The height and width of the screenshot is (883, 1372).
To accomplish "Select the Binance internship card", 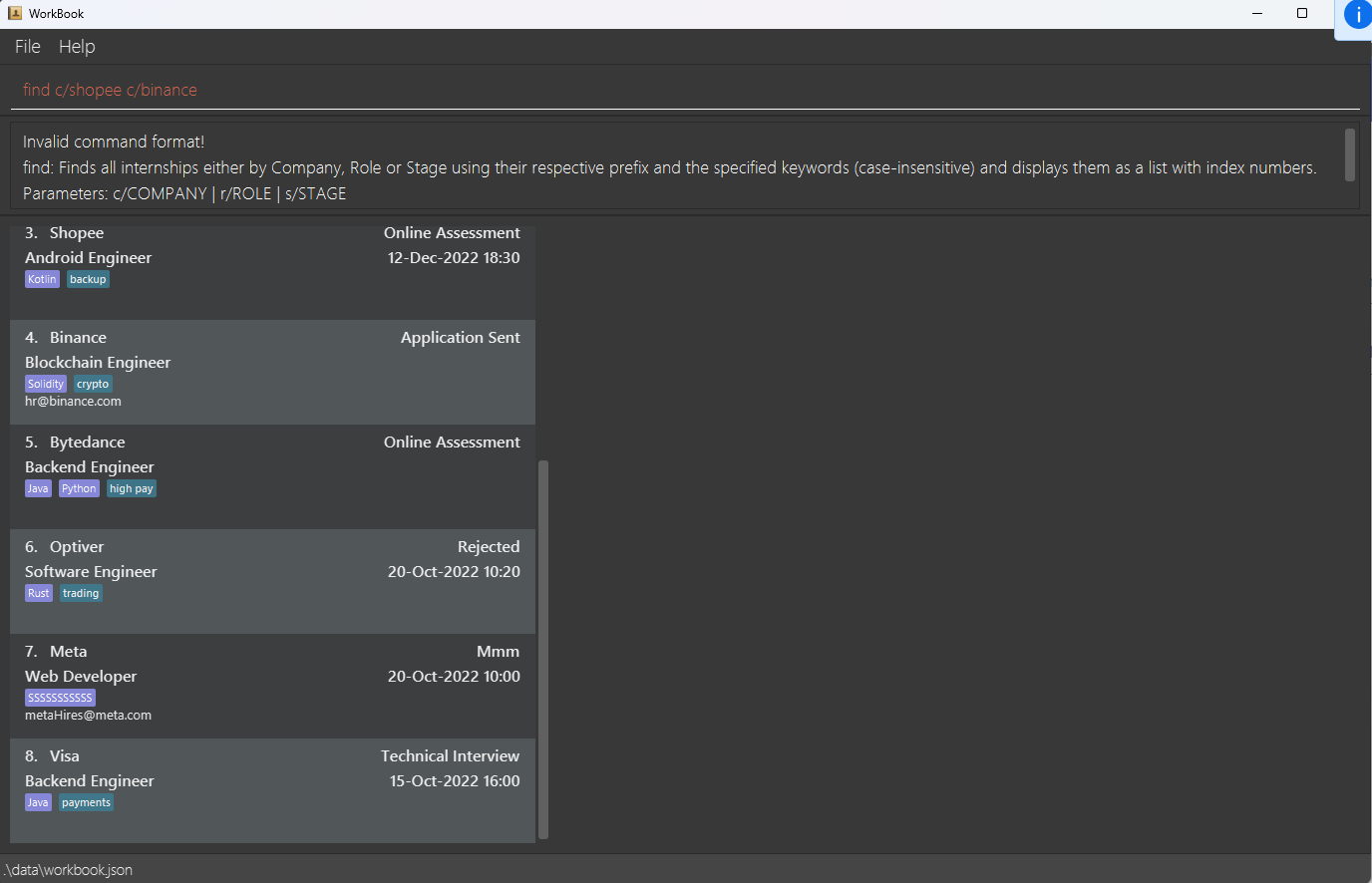I will coord(272,373).
